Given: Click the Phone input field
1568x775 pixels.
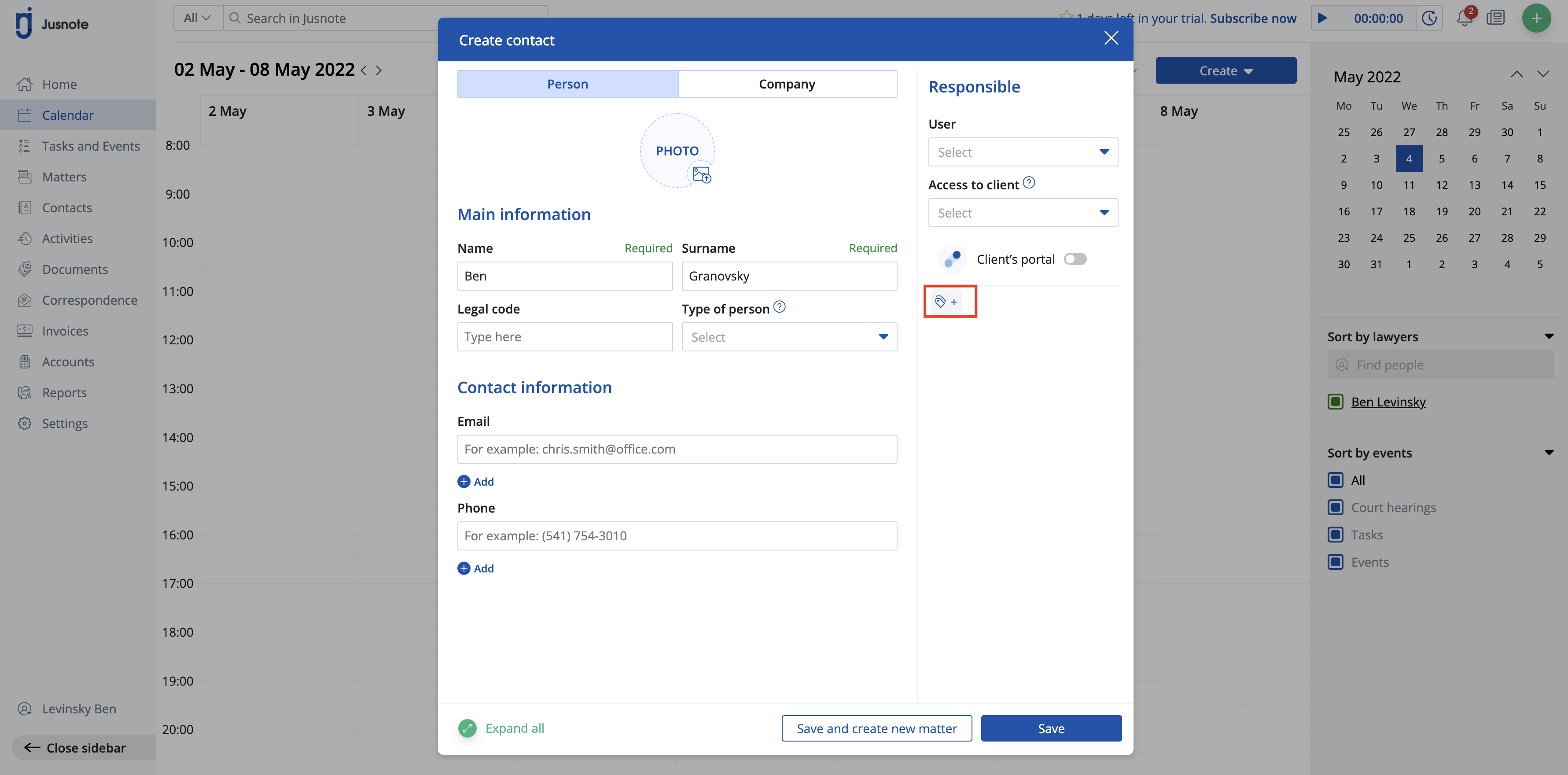Looking at the screenshot, I should coord(677,536).
